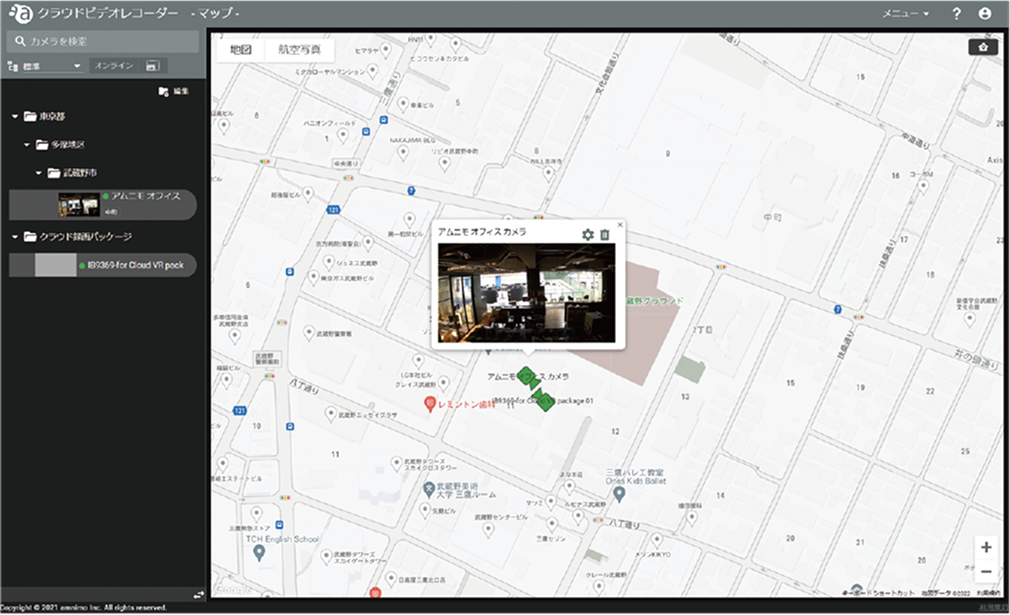Click the gray thumbnail of IB9369 camera
This screenshot has width=1010, height=615.
point(55,265)
